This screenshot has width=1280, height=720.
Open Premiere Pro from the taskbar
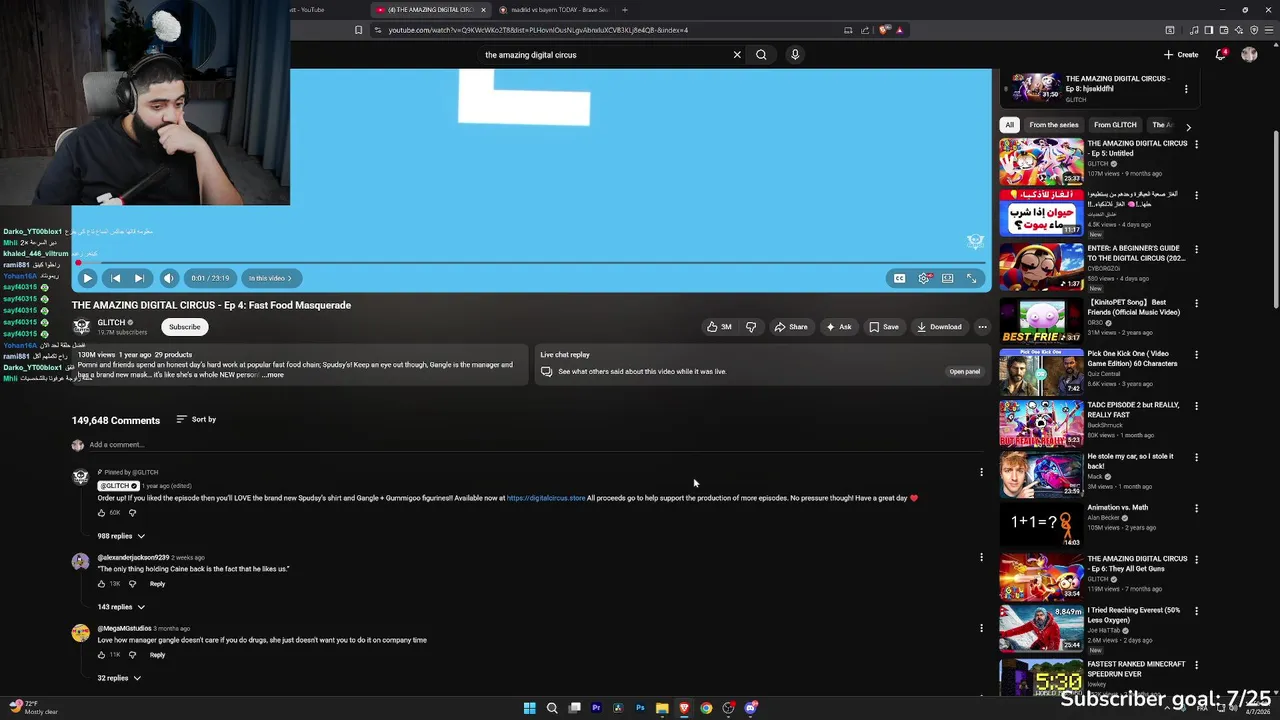[x=596, y=708]
